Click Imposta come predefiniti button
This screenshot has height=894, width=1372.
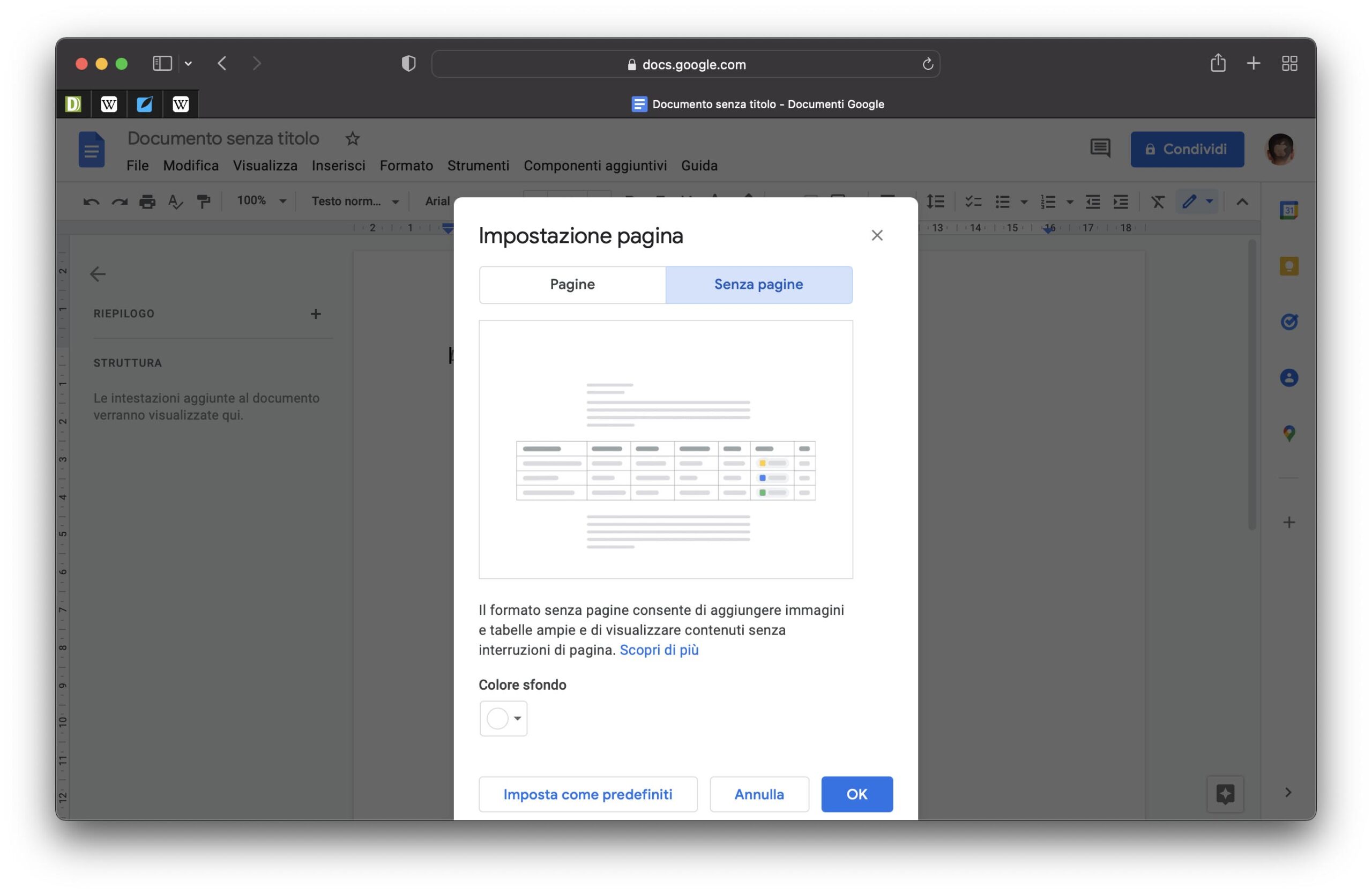(587, 794)
